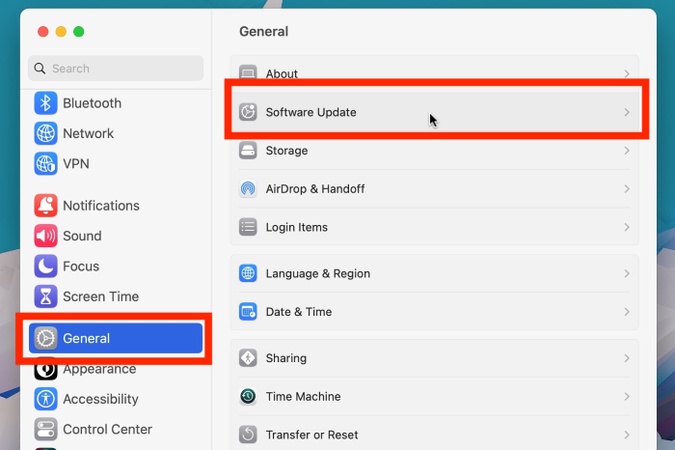Select General in the sidebar
This screenshot has width=675, height=450.
(115, 338)
